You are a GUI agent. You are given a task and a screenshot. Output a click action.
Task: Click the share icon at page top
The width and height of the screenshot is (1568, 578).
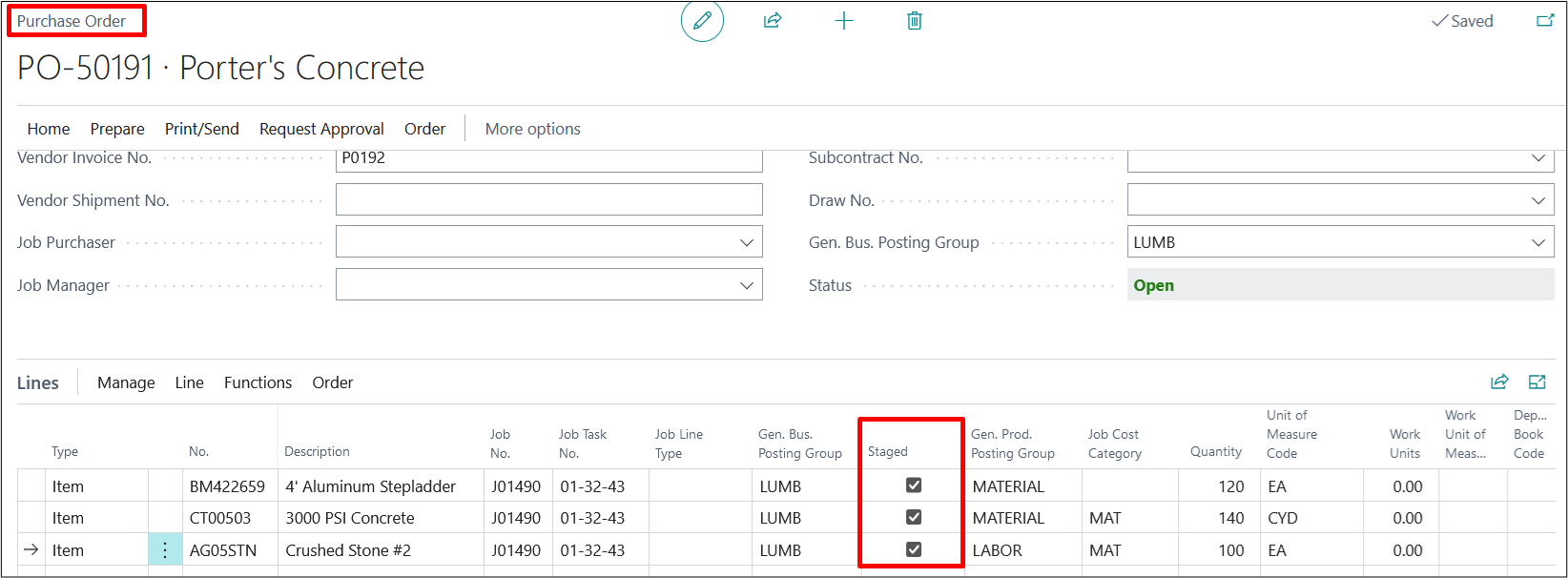(773, 21)
